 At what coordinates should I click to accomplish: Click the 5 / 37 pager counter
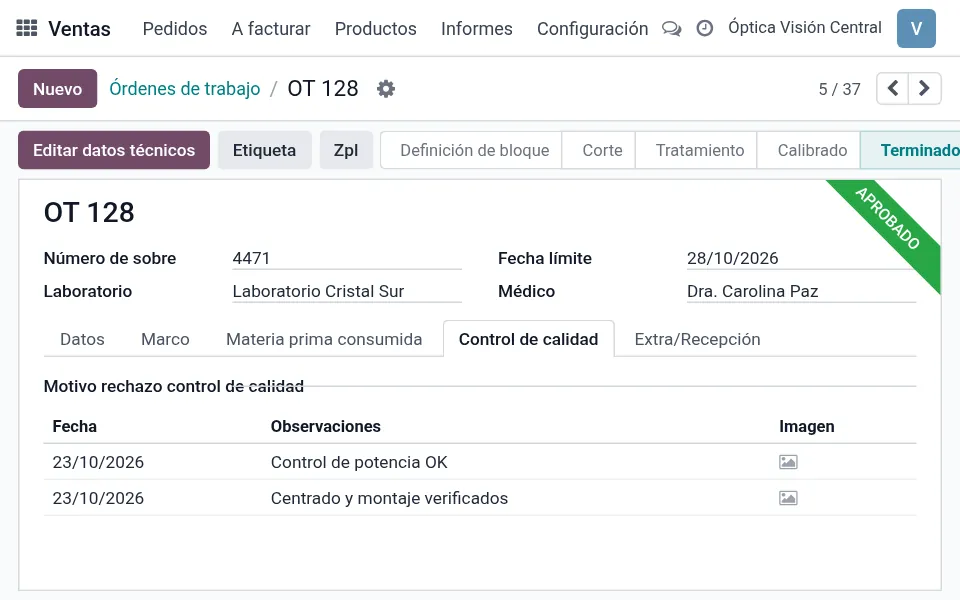[839, 89]
